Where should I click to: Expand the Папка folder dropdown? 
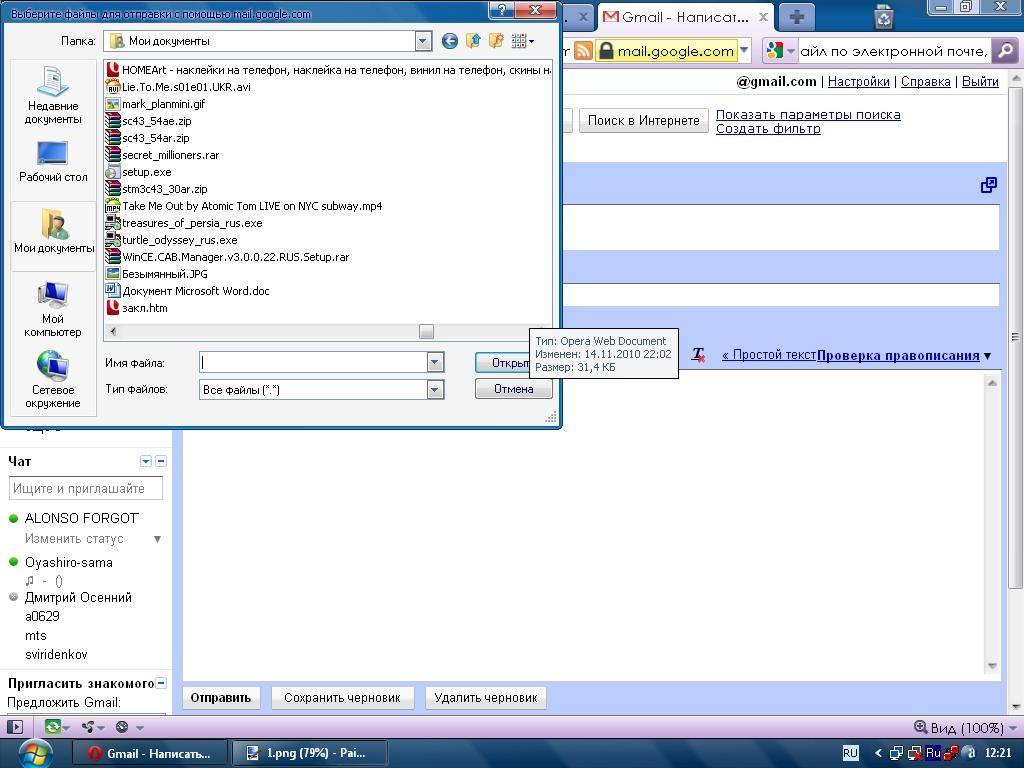423,41
